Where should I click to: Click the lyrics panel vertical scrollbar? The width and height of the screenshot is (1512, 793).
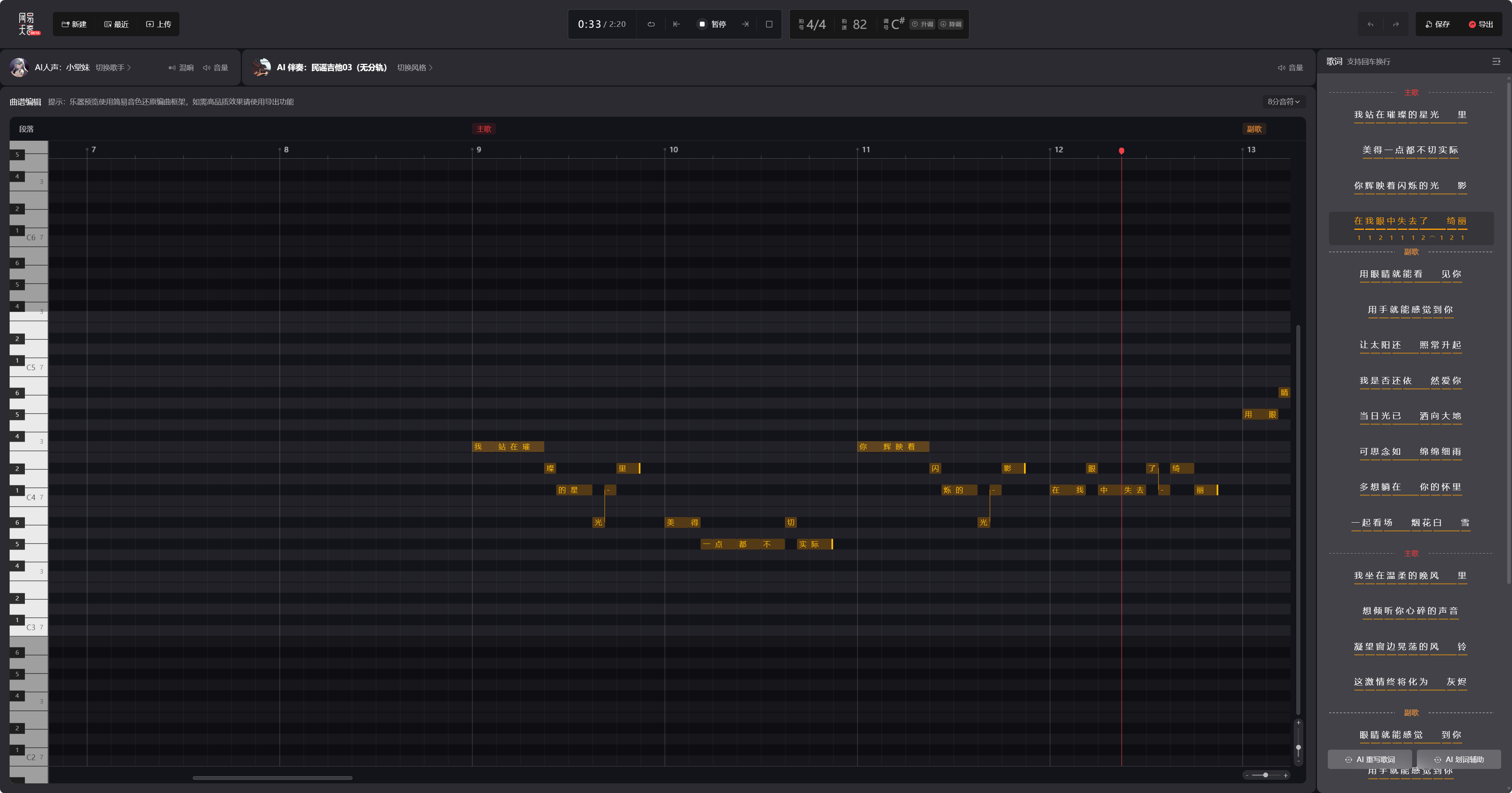point(1509,334)
